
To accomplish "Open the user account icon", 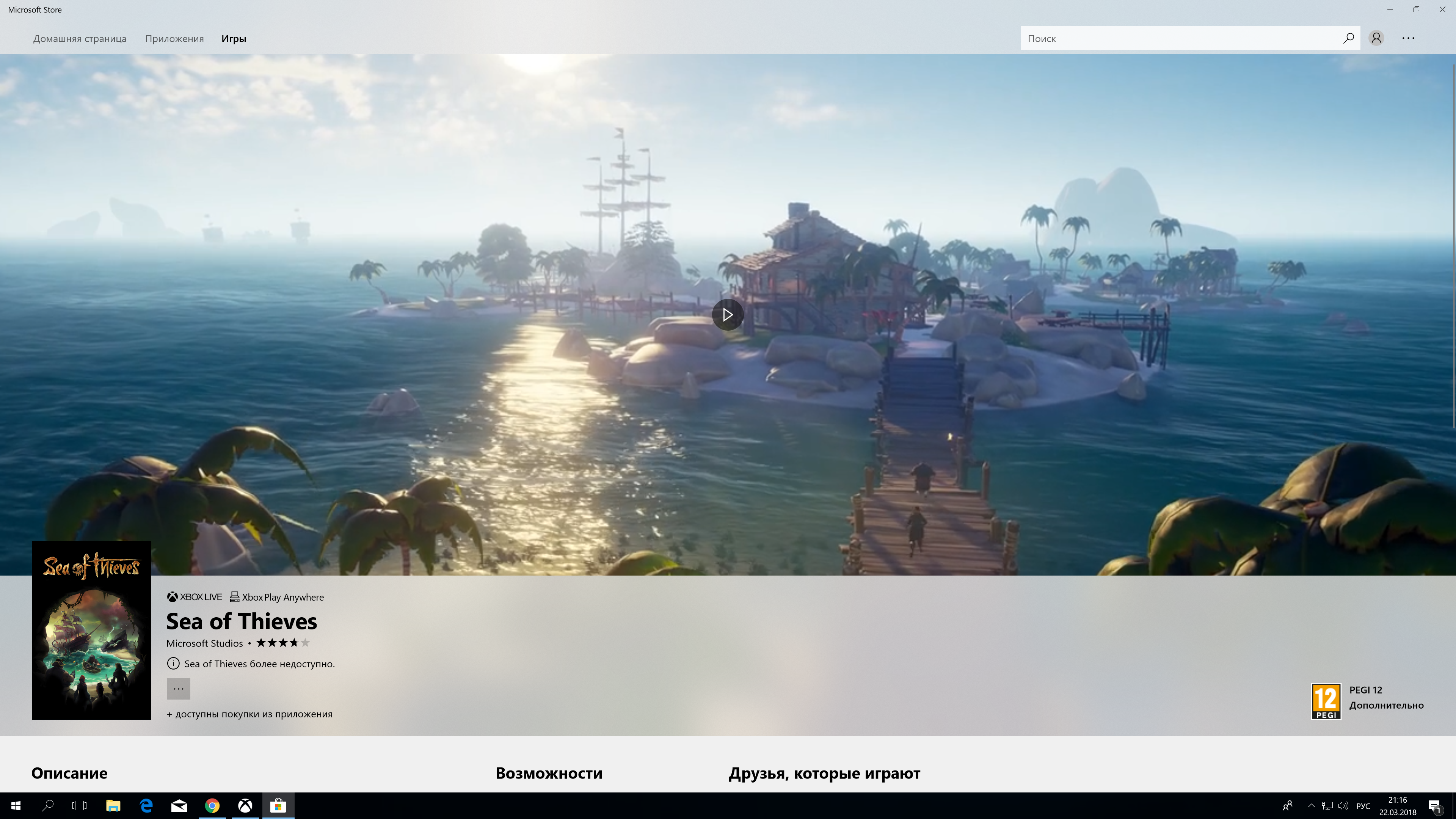I will [1376, 38].
